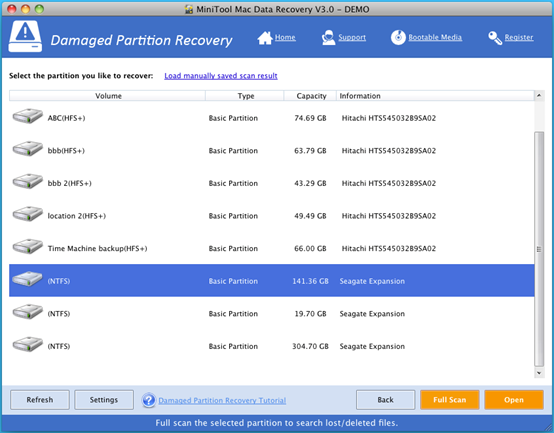Screen dimensions: 554x433
Task: Click the vertical scrollbar thumb
Action: [539, 249]
